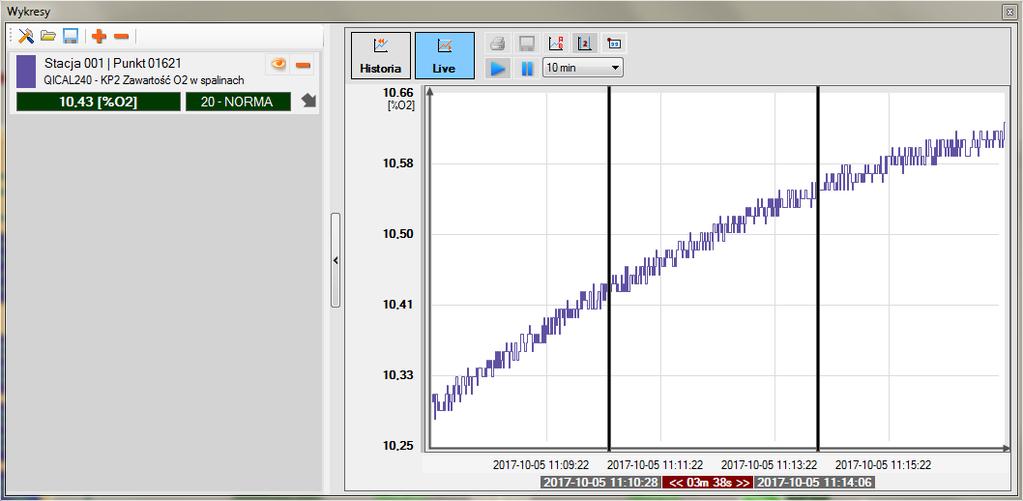1023x501 pixels.
Task: Click the cursor timestamp 2017-10-05 11:10:28
Action: [x=600, y=483]
